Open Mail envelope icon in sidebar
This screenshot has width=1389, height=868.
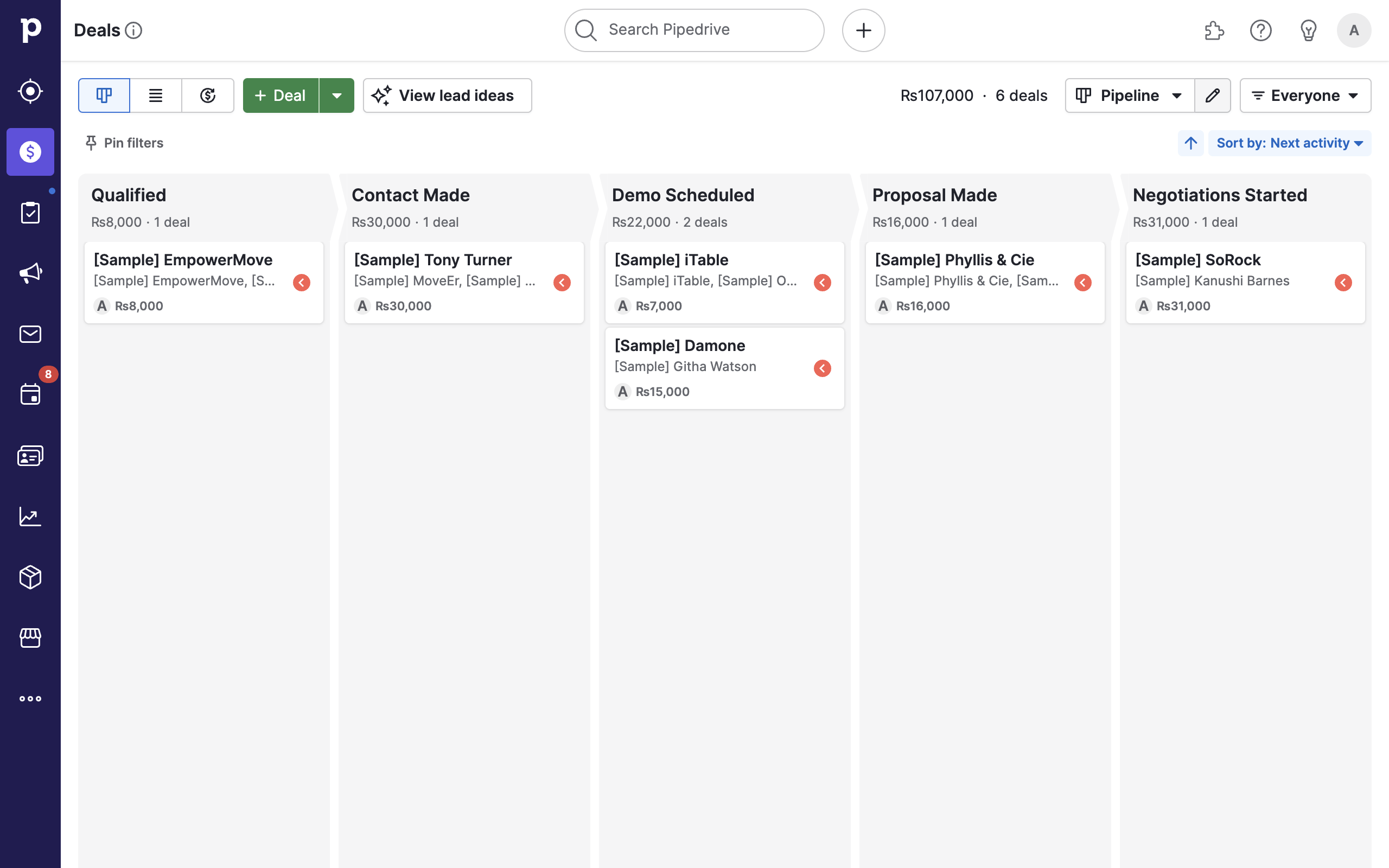pos(30,334)
